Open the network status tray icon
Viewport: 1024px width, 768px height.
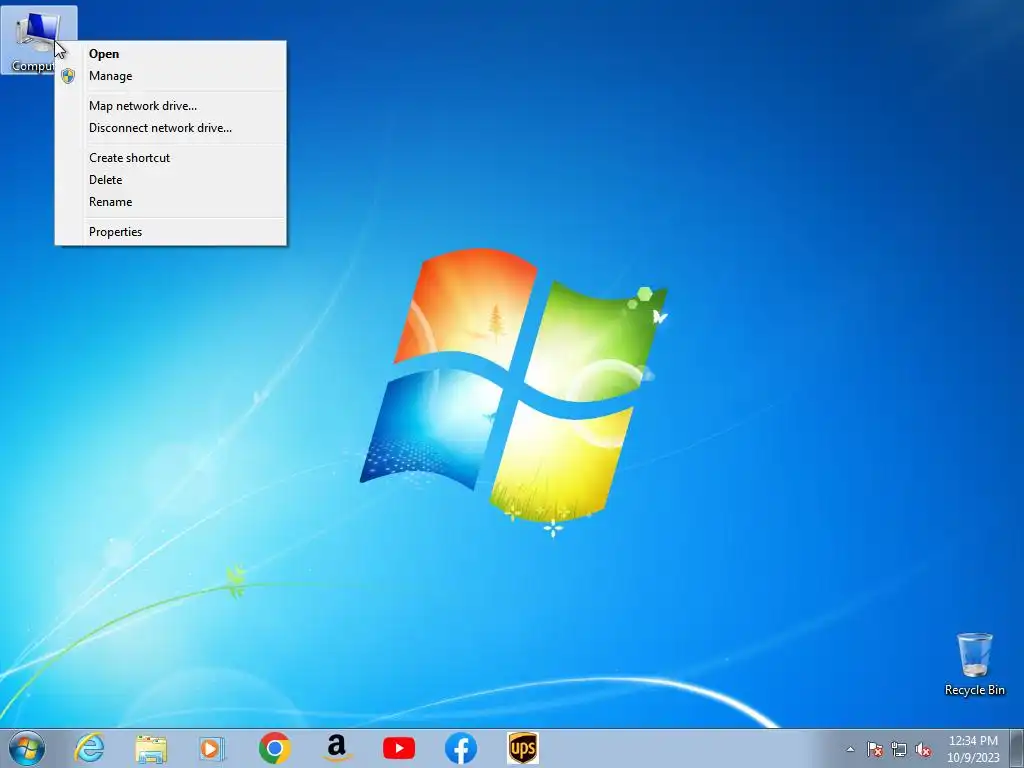pyautogui.click(x=899, y=749)
